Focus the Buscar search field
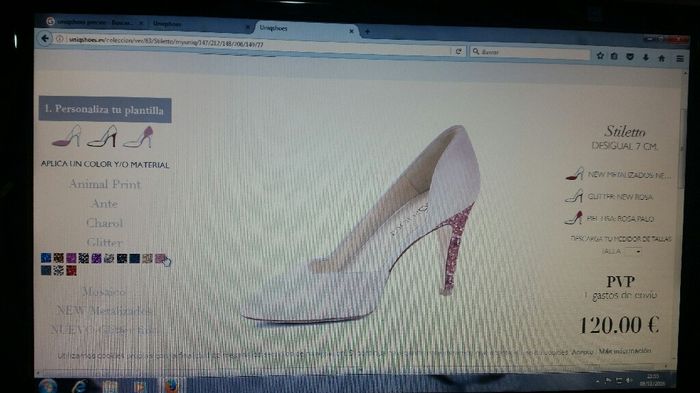Viewport: 700px width, 393px height. [x=530, y=53]
